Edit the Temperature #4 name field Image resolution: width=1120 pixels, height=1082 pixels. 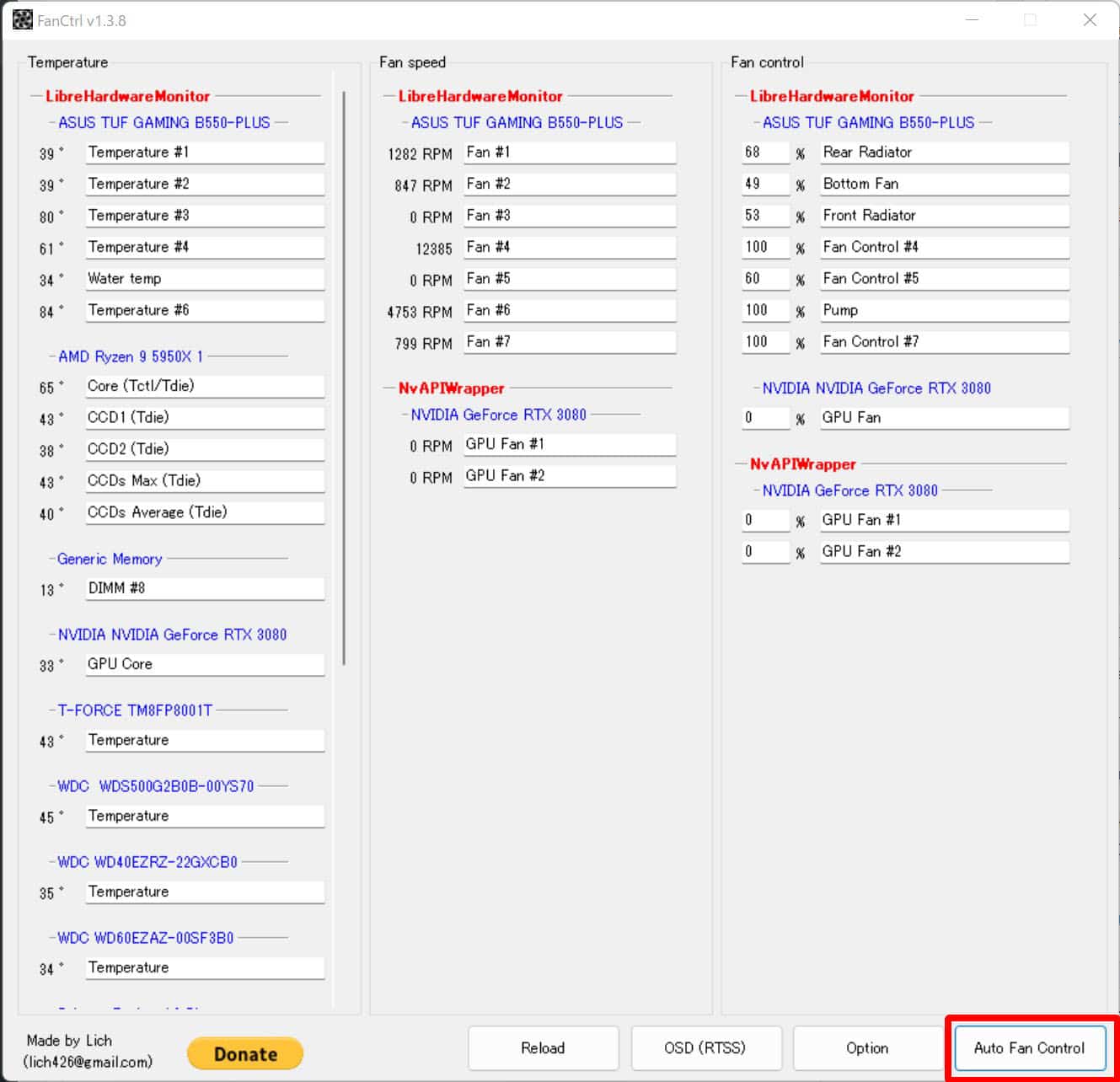pyautogui.click(x=205, y=248)
